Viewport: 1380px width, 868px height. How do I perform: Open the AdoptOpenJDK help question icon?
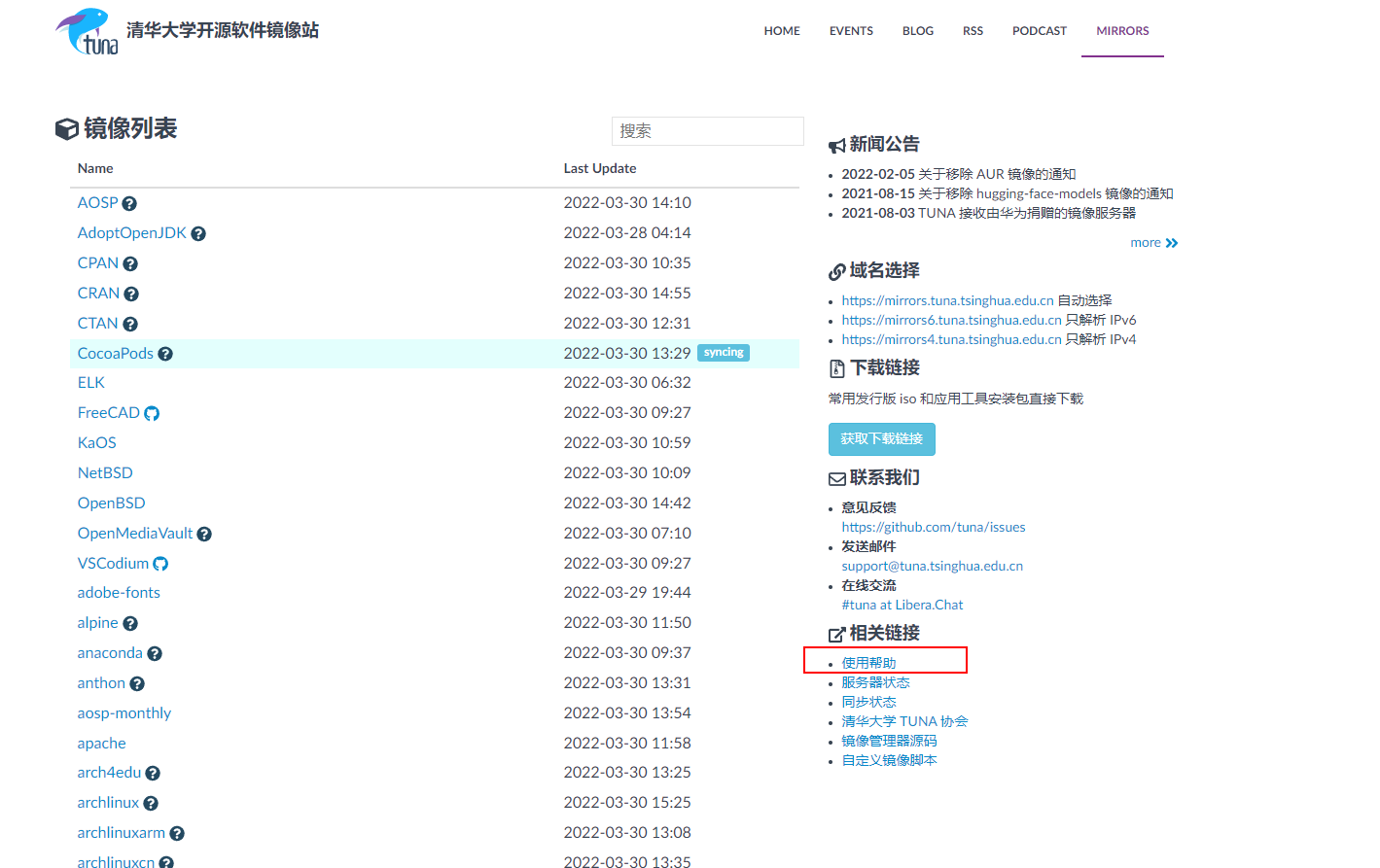click(x=198, y=234)
